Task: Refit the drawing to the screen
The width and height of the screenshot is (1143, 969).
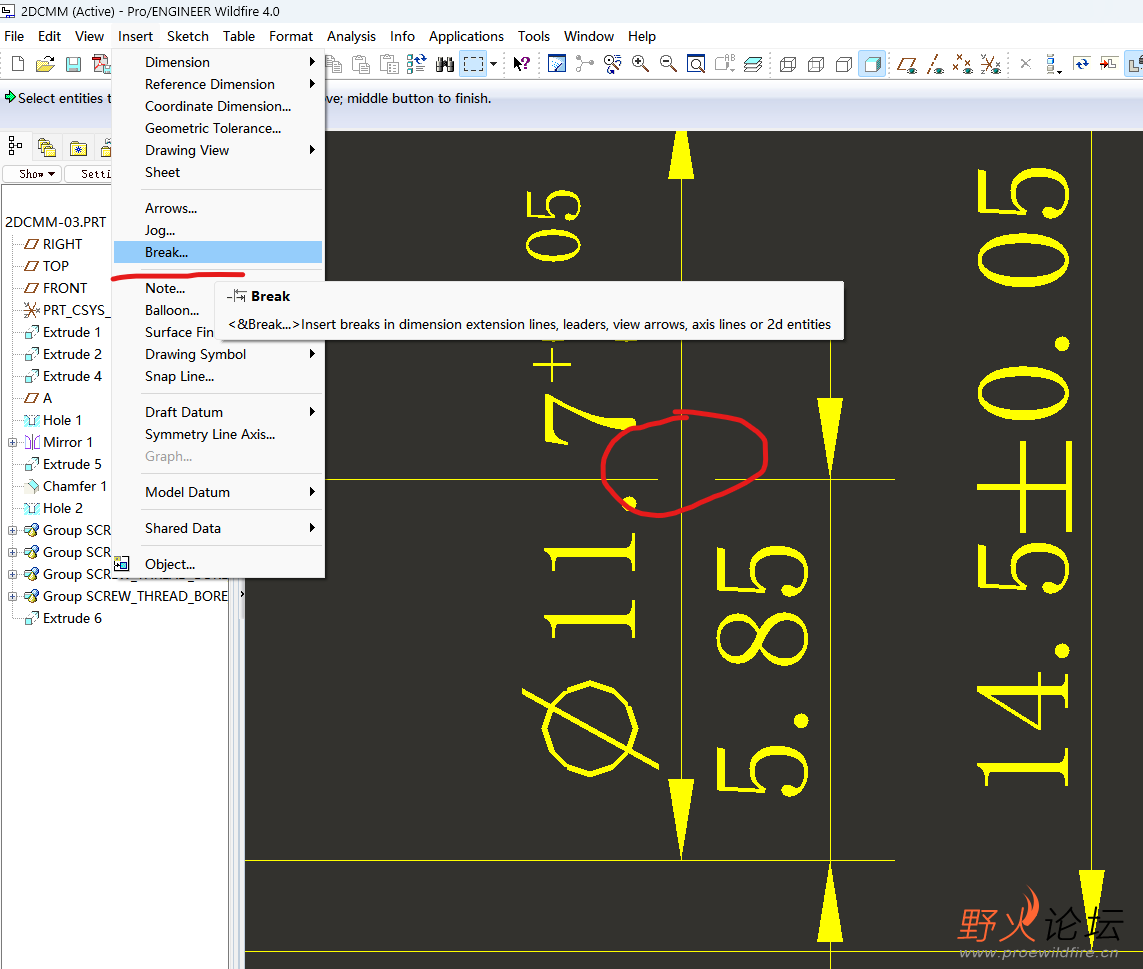Action: (696, 64)
